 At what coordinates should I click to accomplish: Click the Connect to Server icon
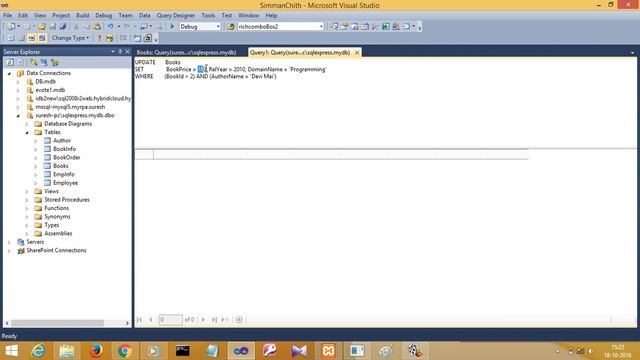[44, 62]
